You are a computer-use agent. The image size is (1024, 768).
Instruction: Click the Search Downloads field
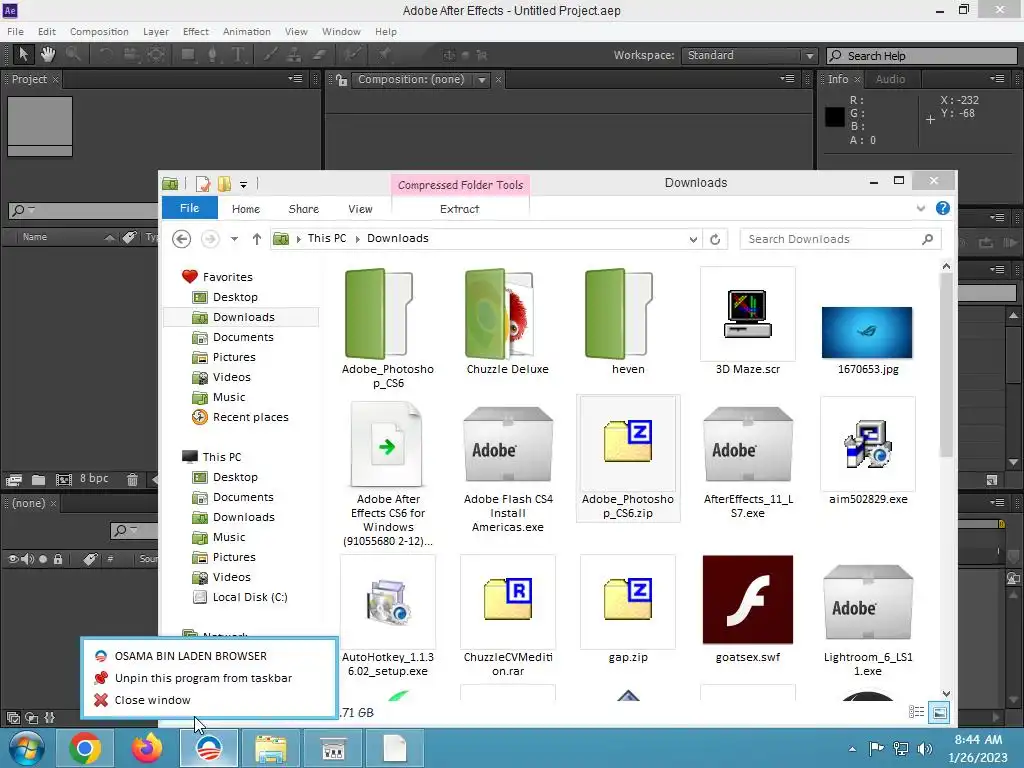click(x=840, y=240)
